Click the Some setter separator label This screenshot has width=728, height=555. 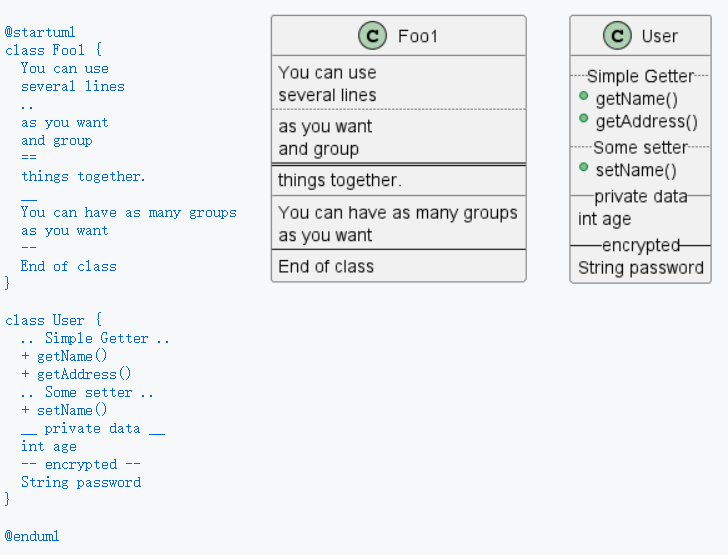coord(640,147)
